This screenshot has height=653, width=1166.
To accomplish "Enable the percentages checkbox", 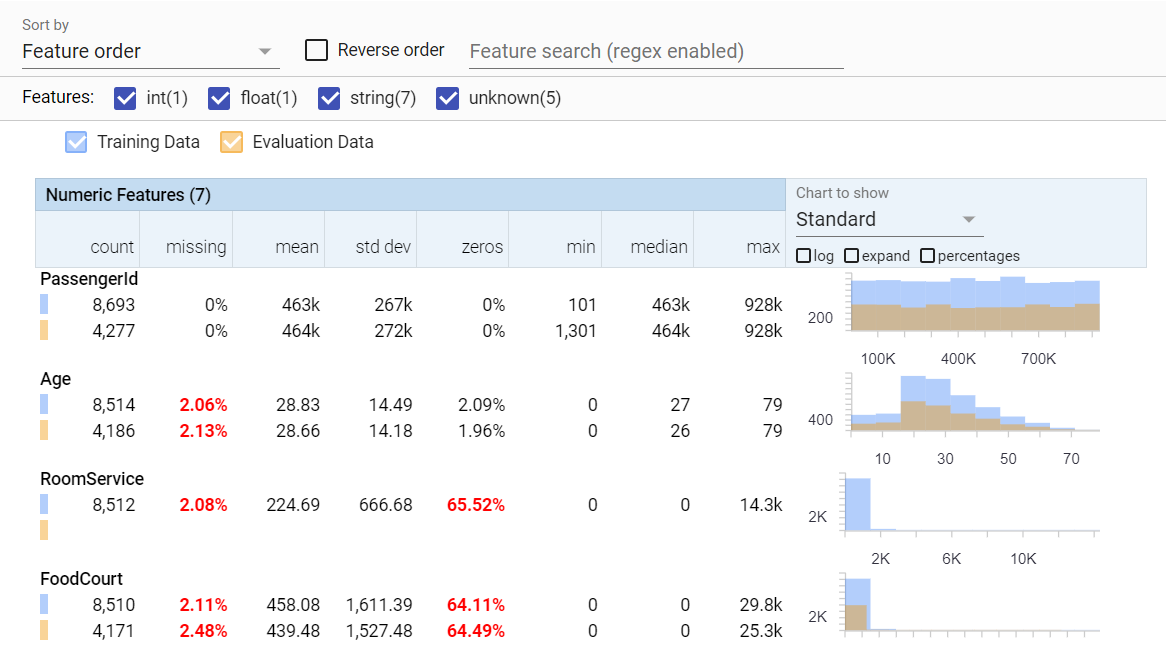I will coord(927,256).
